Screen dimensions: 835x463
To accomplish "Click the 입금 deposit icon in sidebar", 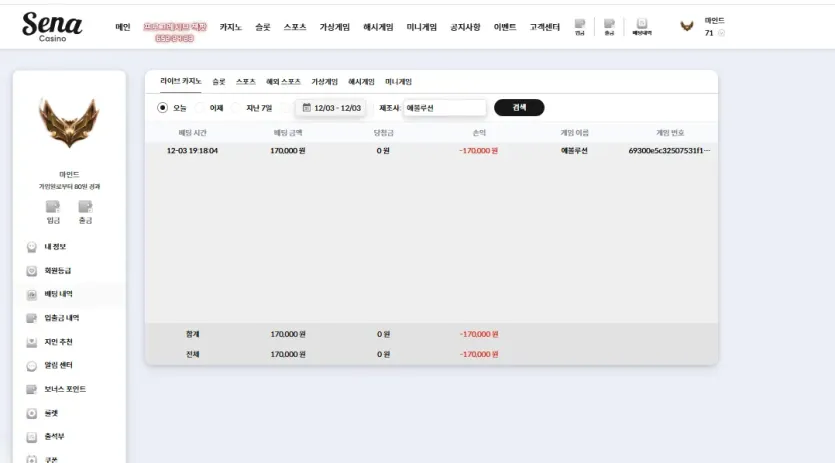I will click(53, 212).
